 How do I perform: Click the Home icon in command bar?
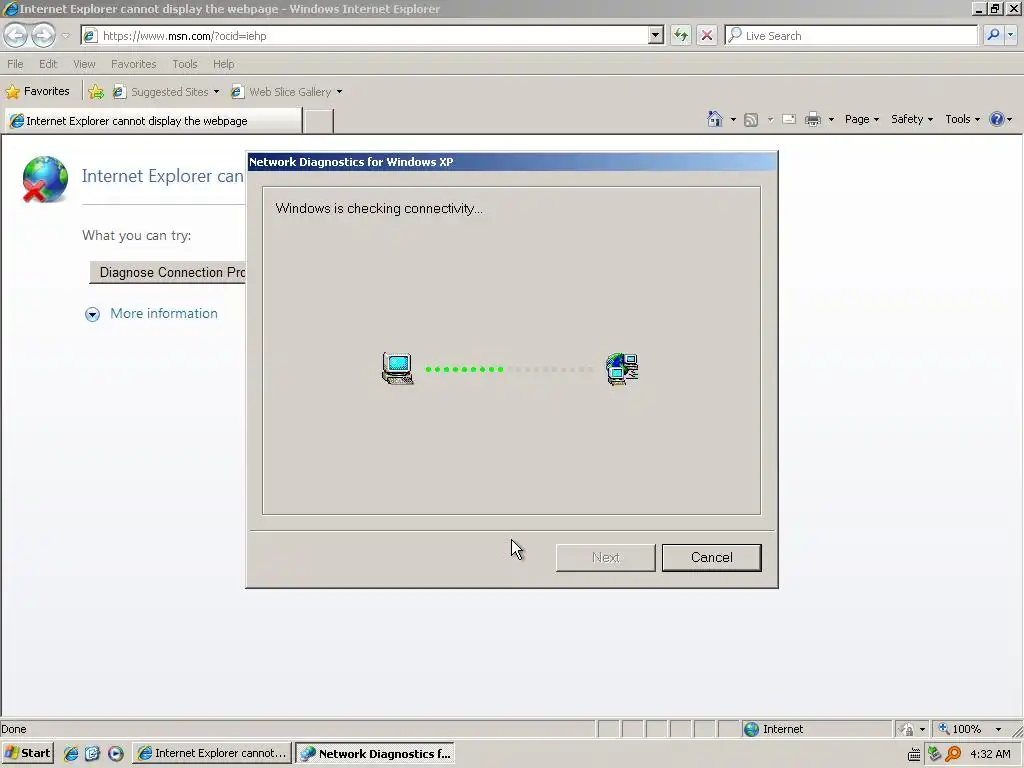(715, 119)
